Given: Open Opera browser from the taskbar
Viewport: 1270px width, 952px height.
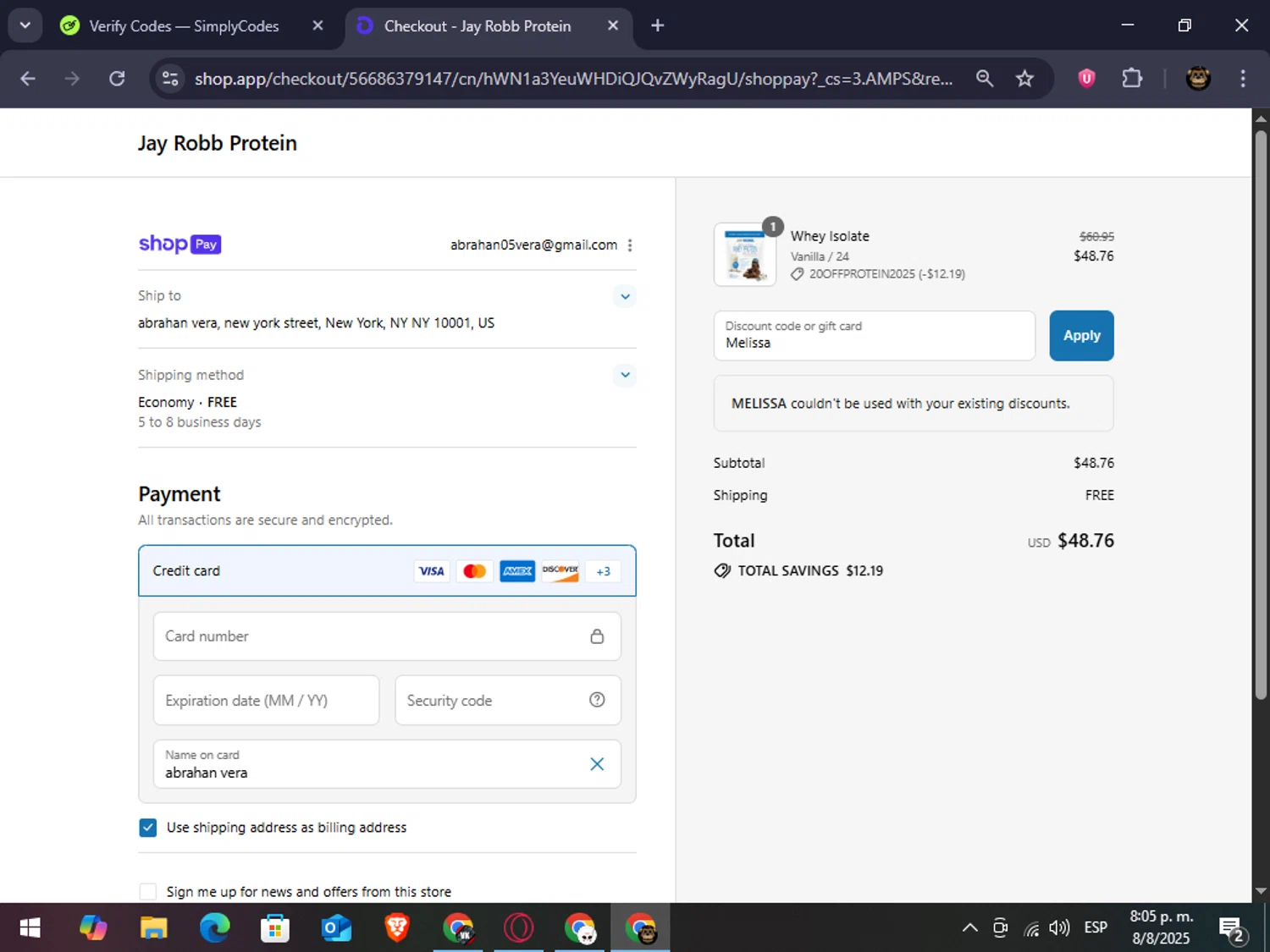Looking at the screenshot, I should (x=518, y=928).
